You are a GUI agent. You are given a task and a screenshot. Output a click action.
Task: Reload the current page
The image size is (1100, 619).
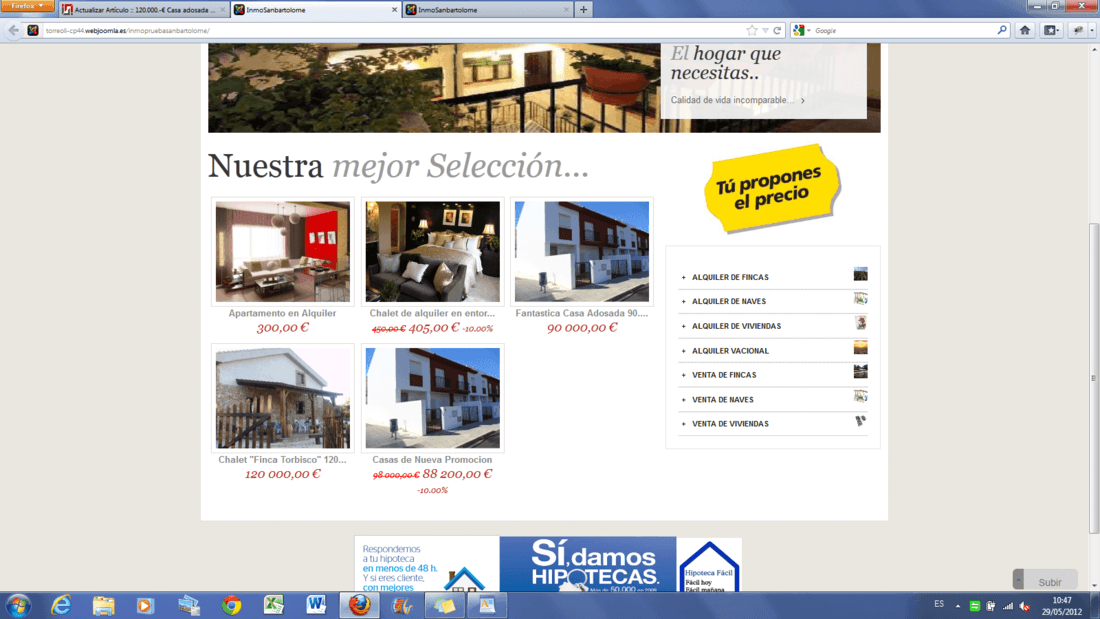tap(777, 30)
